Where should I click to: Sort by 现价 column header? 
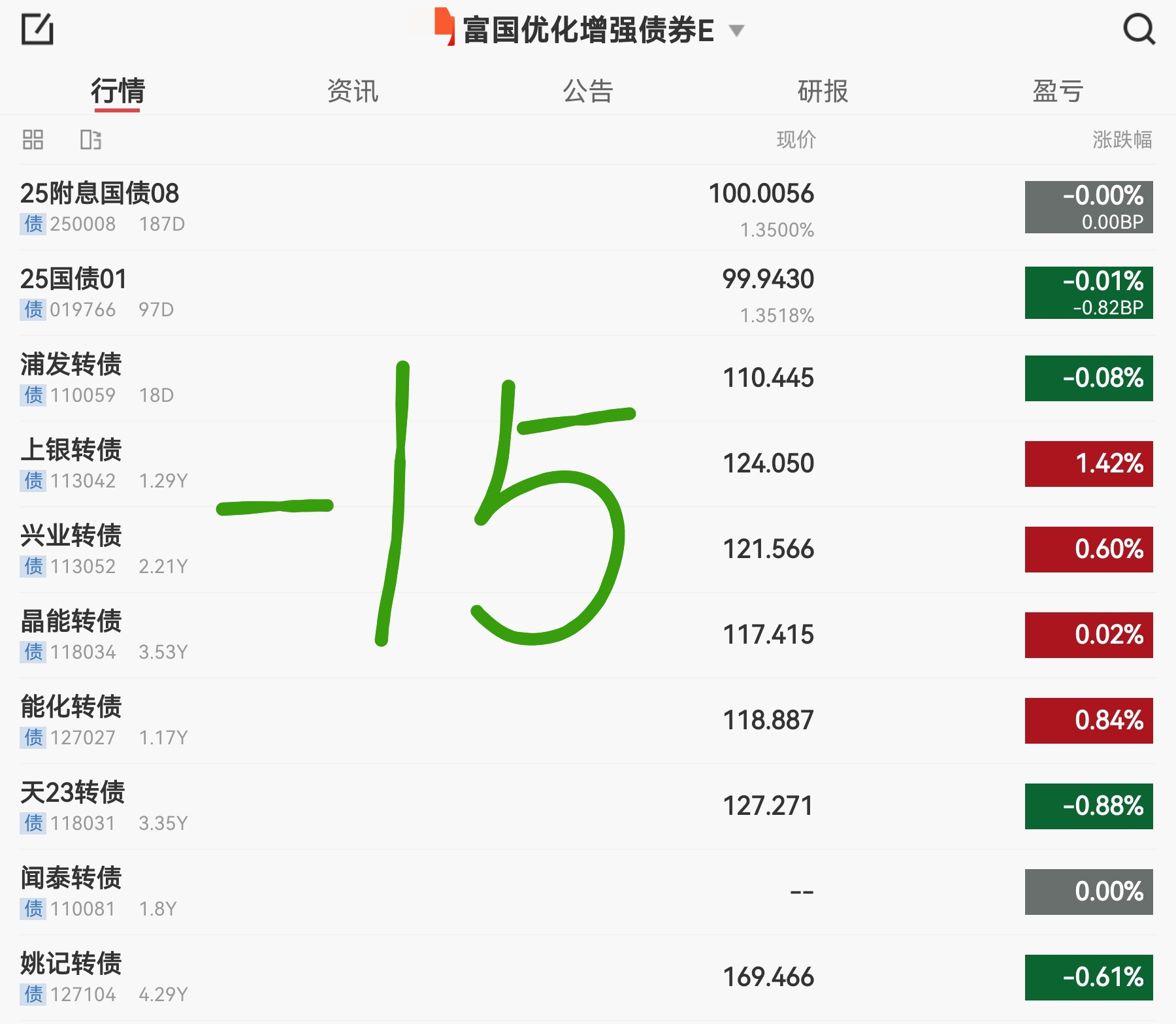796,139
